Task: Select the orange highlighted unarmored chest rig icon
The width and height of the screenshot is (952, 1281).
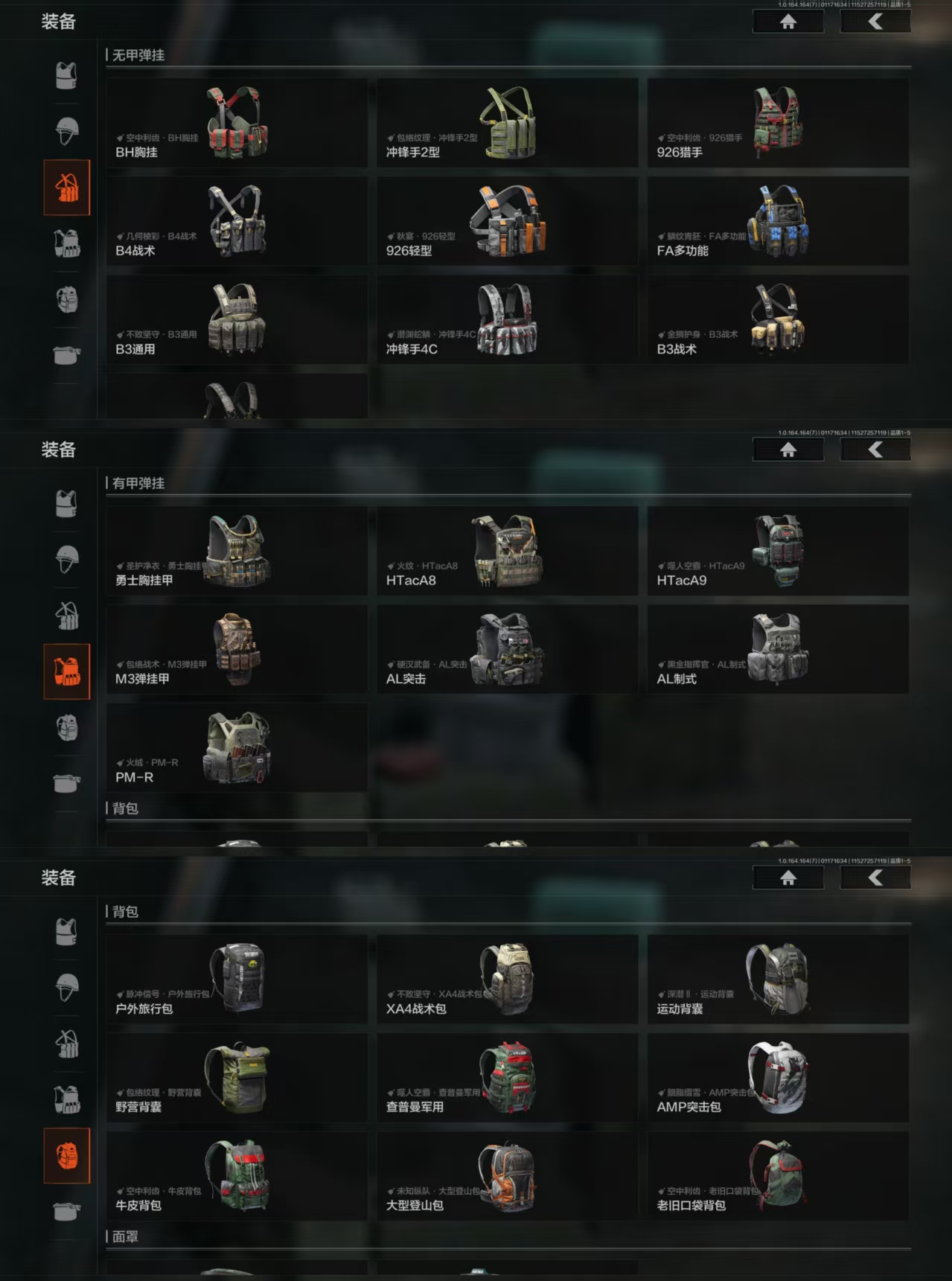Action: tap(67, 188)
